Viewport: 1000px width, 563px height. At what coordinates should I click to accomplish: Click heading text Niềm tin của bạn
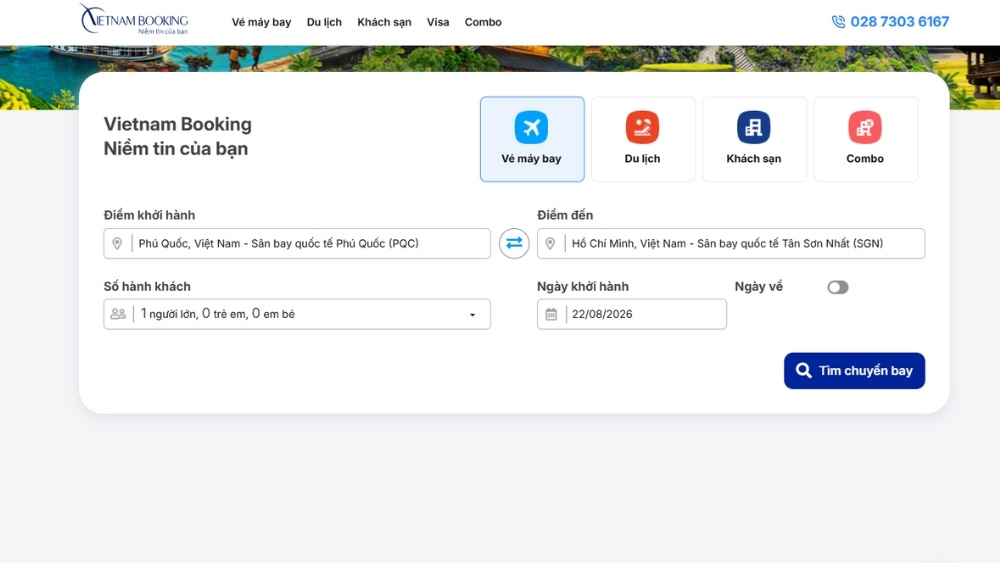click(x=176, y=149)
